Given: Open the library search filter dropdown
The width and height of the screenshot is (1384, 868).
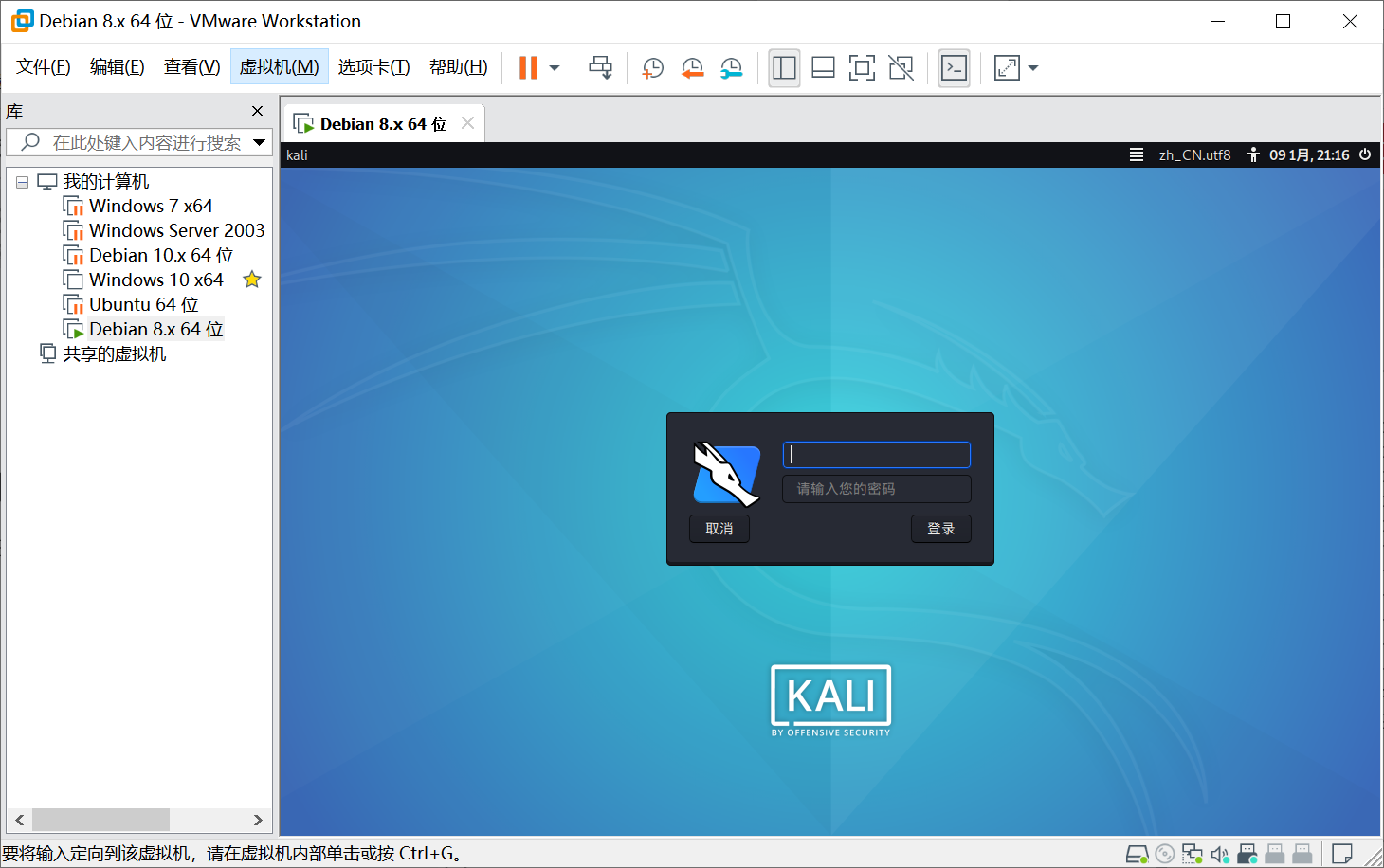Looking at the screenshot, I should point(260,142).
